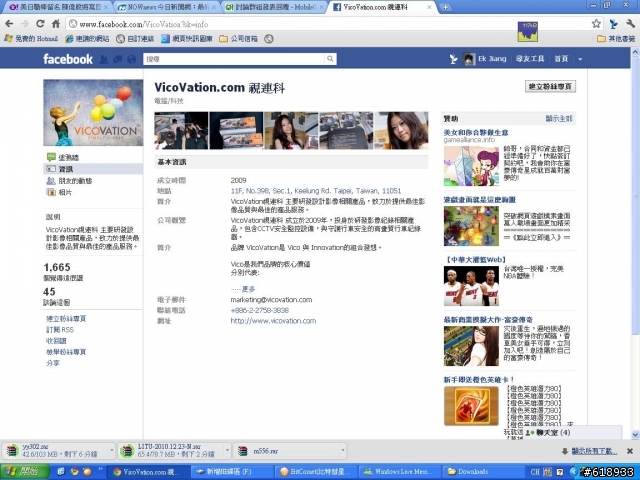This screenshot has width=640, height=480.
Task: Click in the Facebook search field
Action: pyautogui.click(x=234, y=59)
